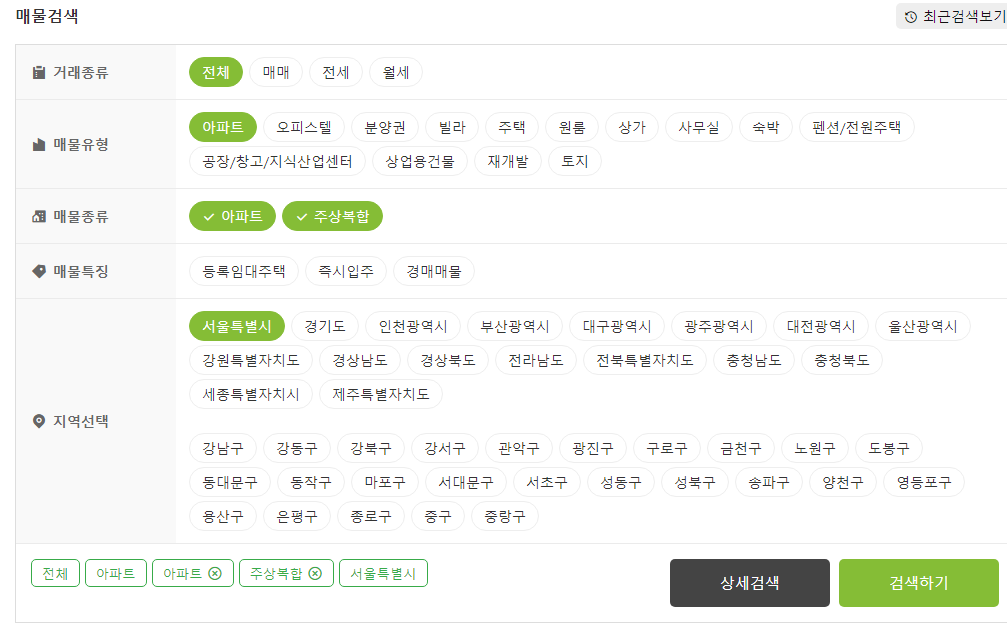Click the 거래종류 clipboard icon
This screenshot has width=1007, height=624.
(39, 73)
